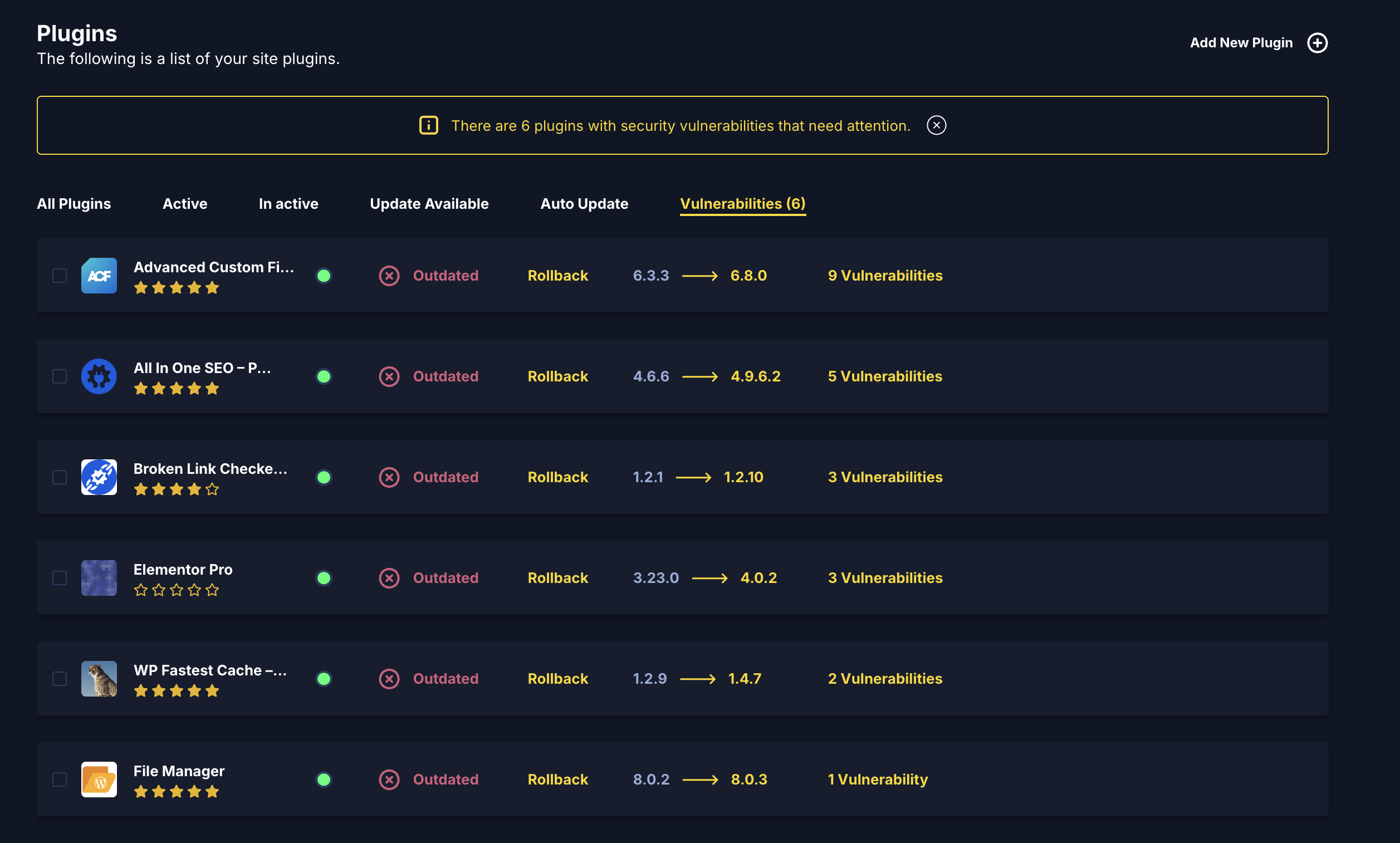Click the Elementor Pro plugin thumbnail
Screen dimensions: 1400x843
(99, 578)
